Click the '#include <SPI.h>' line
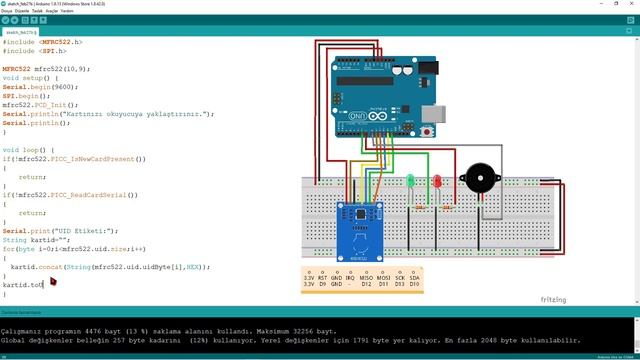 [34, 51]
